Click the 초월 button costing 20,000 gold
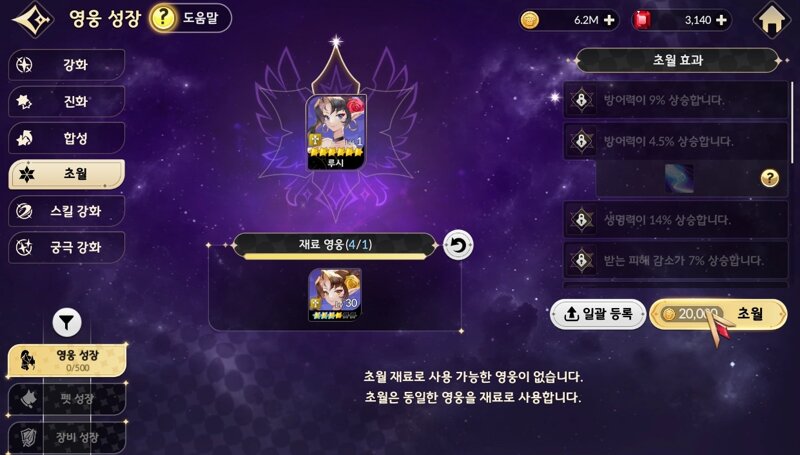The image size is (800, 455). (x=718, y=314)
